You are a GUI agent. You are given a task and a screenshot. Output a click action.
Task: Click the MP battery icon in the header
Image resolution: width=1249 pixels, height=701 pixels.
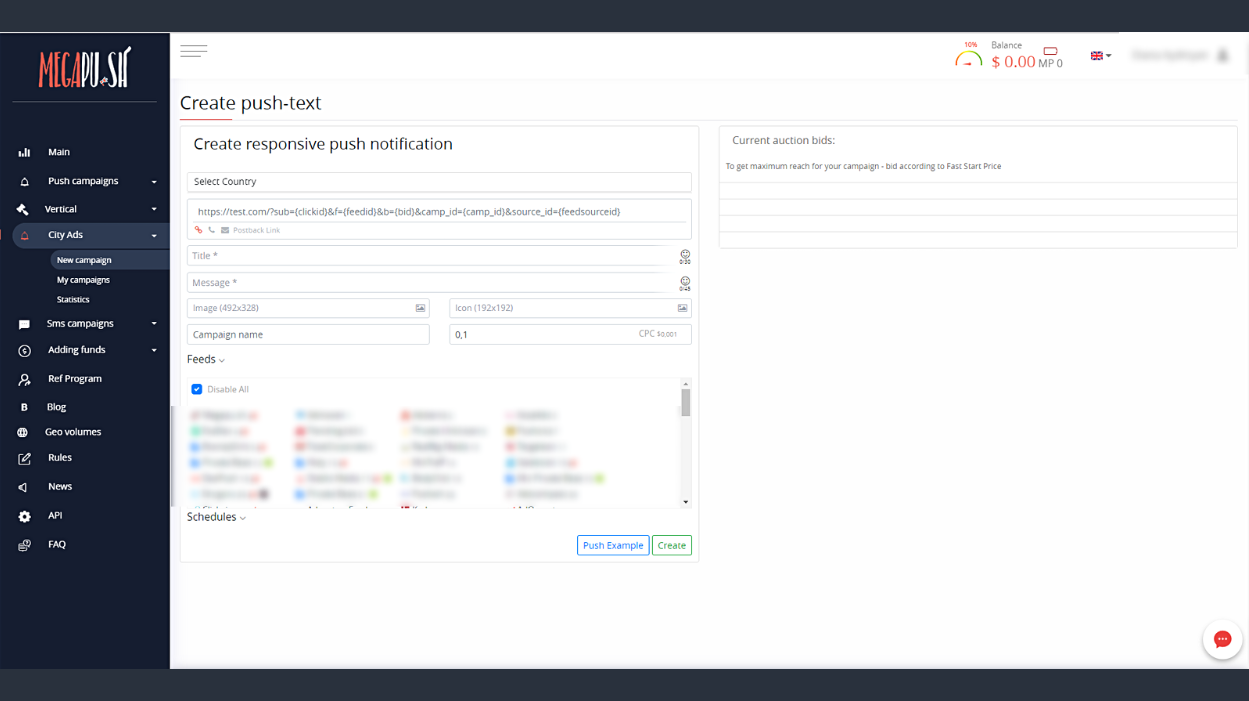pos(1049,50)
